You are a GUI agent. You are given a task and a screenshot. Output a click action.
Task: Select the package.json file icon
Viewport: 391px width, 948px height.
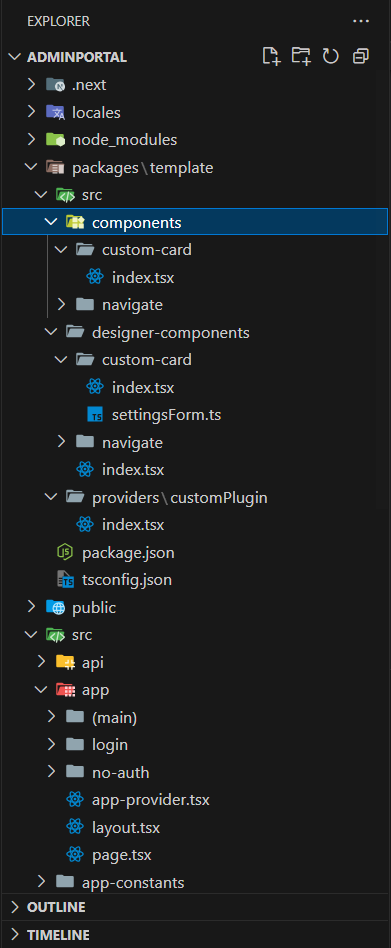[x=65, y=552]
